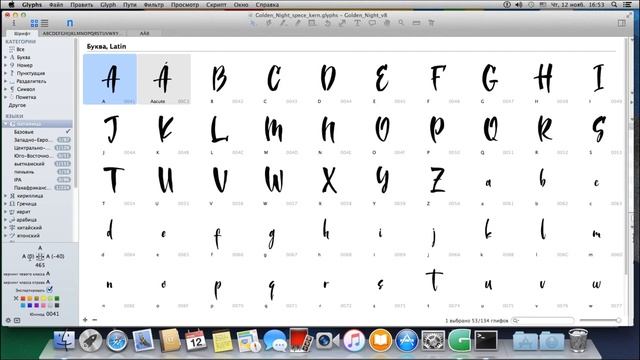The width and height of the screenshot is (640, 360).
Task: Select the Aacute glyph cell
Action: point(164,79)
